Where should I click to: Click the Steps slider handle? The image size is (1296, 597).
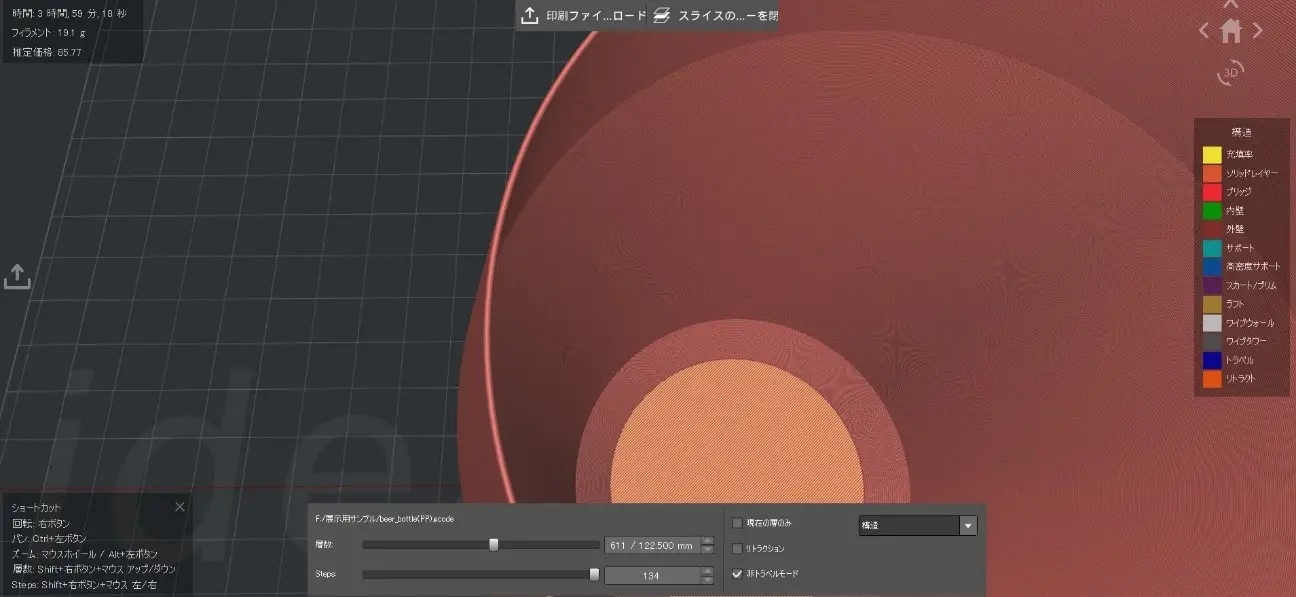coord(595,575)
